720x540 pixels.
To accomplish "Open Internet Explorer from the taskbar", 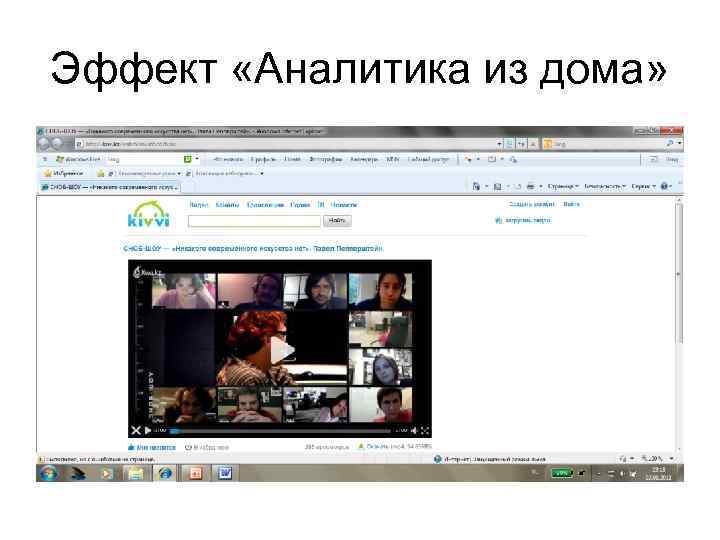I will click(165, 473).
